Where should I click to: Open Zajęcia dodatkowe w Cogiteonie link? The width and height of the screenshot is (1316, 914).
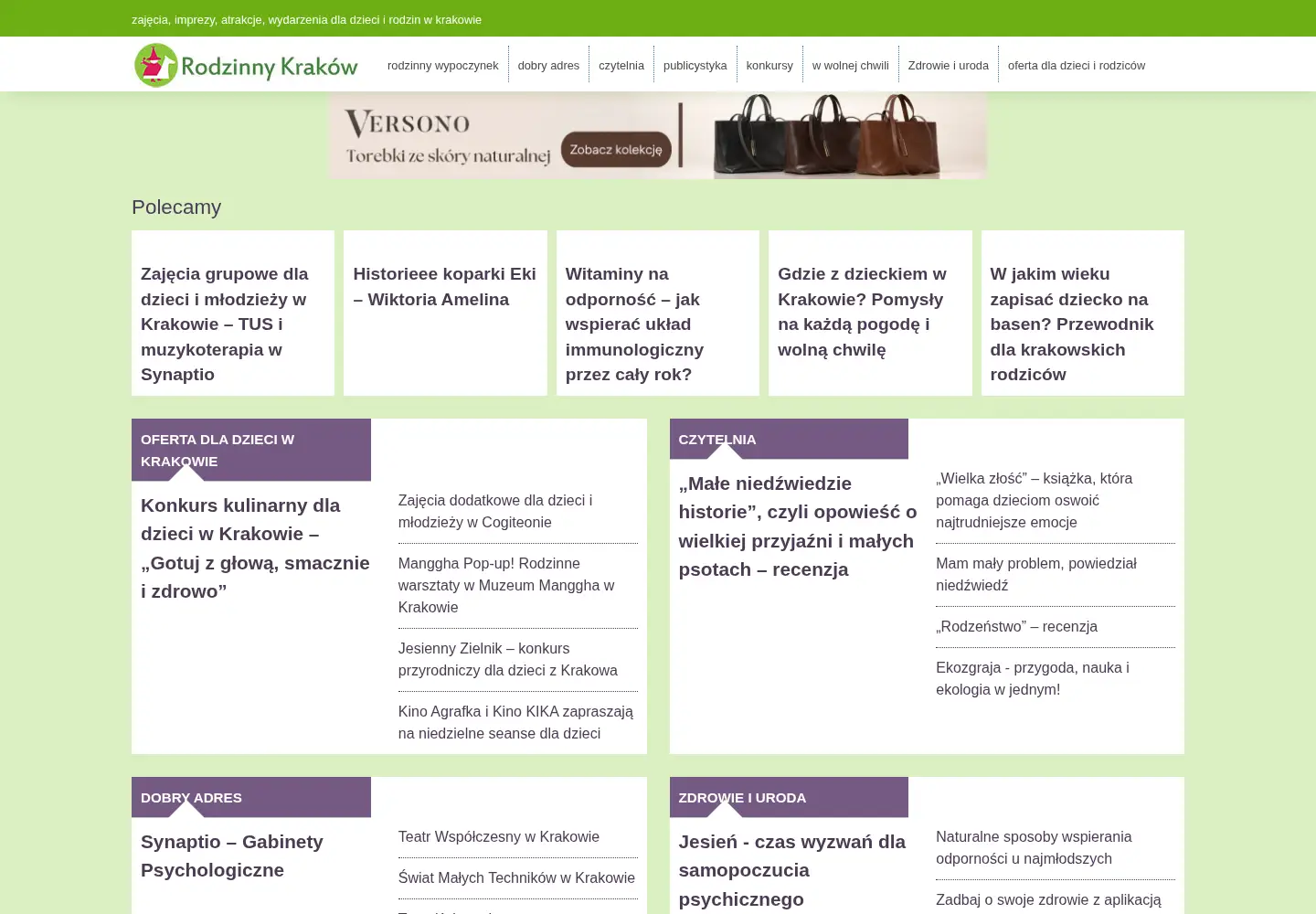517,511
